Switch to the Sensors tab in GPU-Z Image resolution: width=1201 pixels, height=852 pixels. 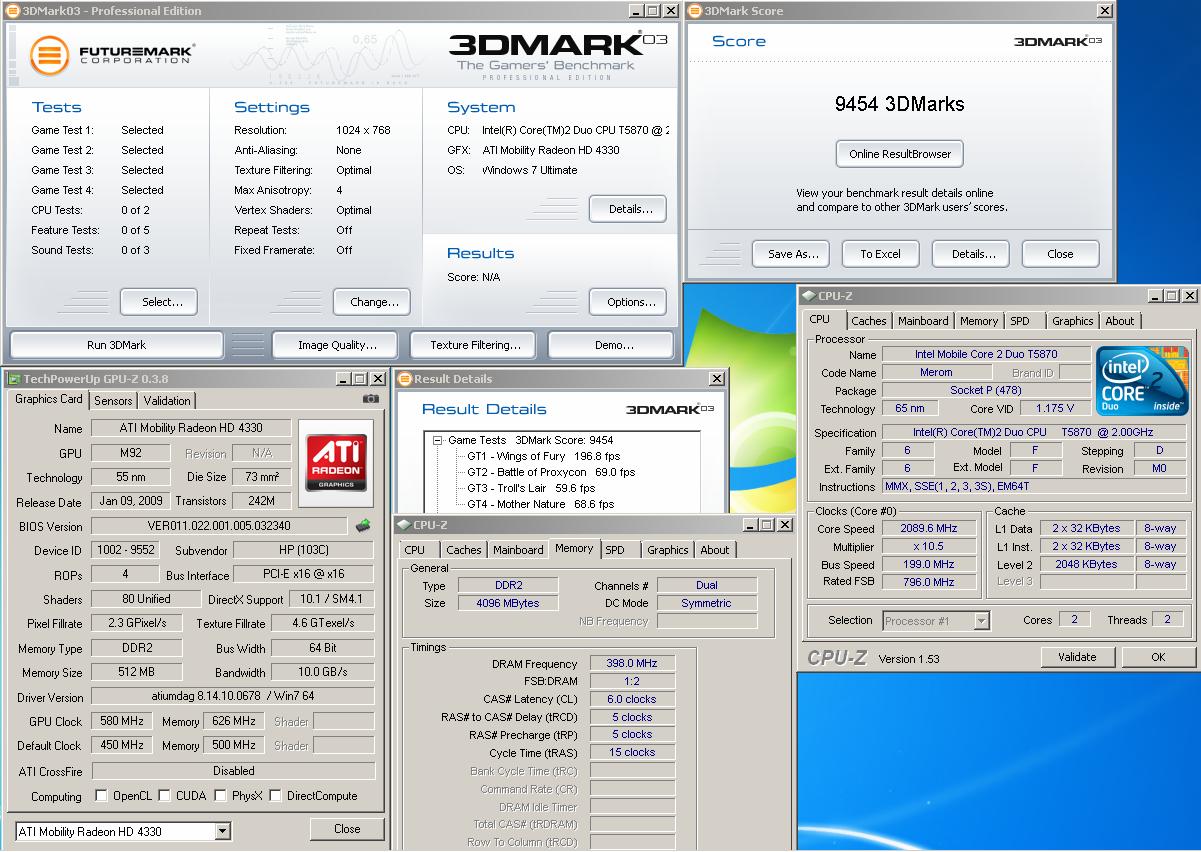(x=113, y=400)
